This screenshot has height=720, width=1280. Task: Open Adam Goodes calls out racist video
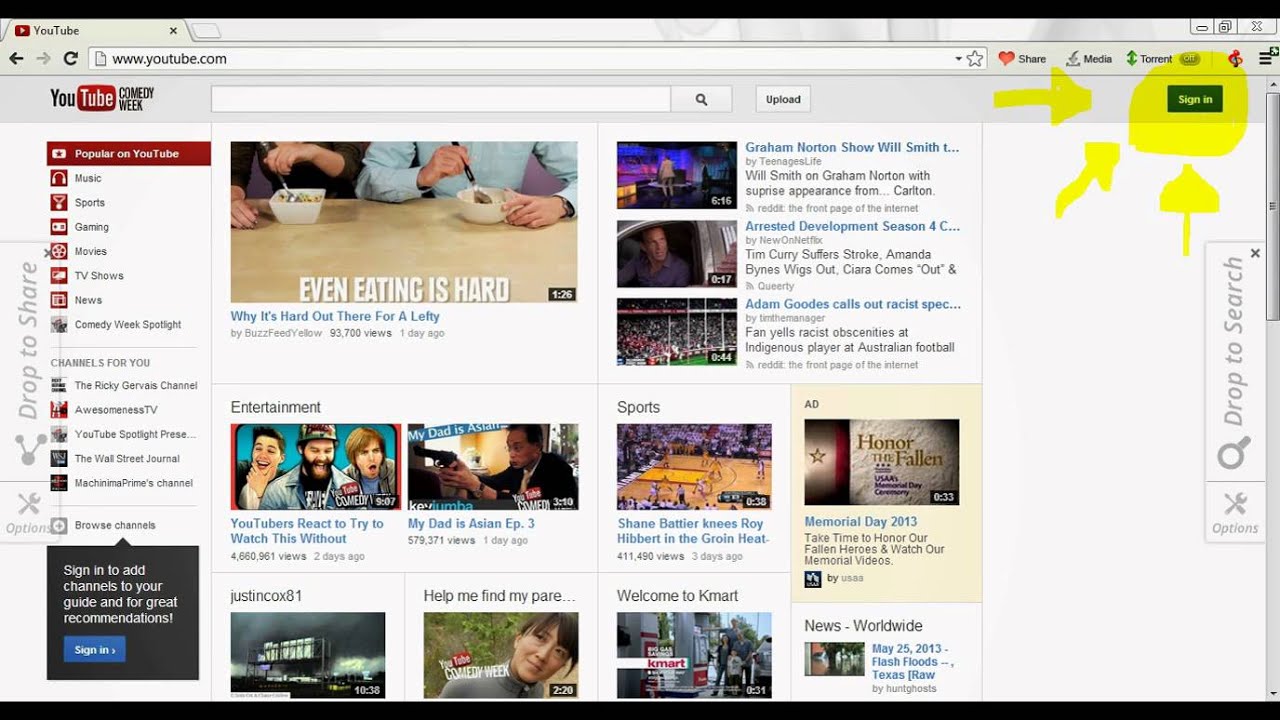(853, 304)
